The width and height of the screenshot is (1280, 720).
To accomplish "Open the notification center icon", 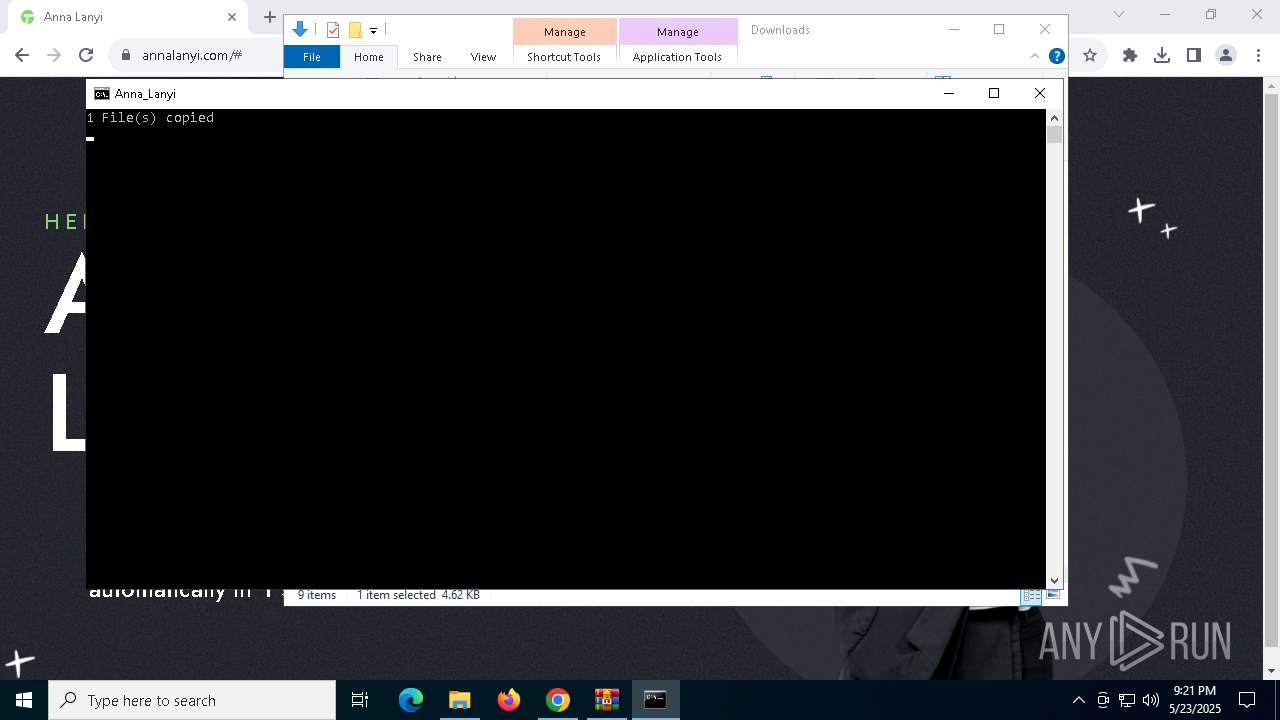I will [x=1247, y=700].
